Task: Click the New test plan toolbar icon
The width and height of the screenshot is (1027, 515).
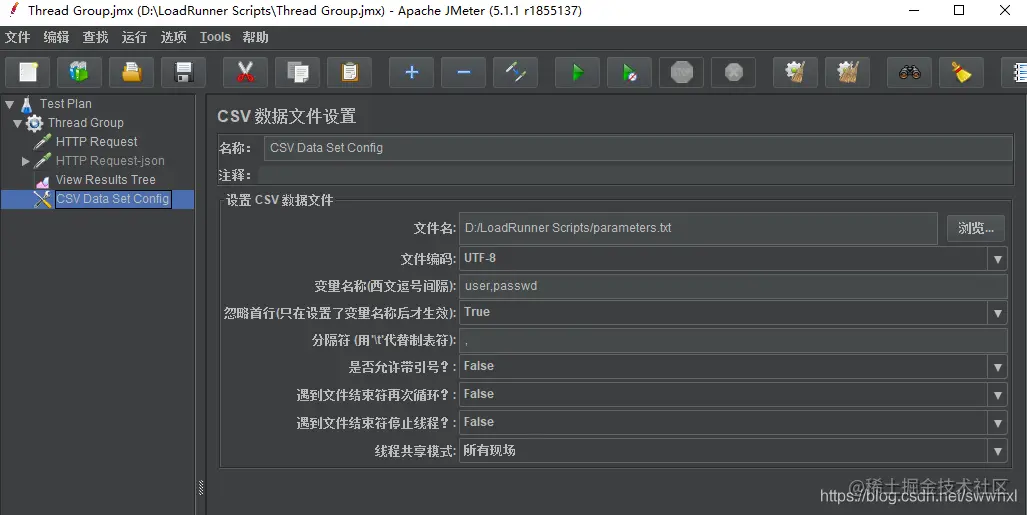Action: pyautogui.click(x=28, y=72)
